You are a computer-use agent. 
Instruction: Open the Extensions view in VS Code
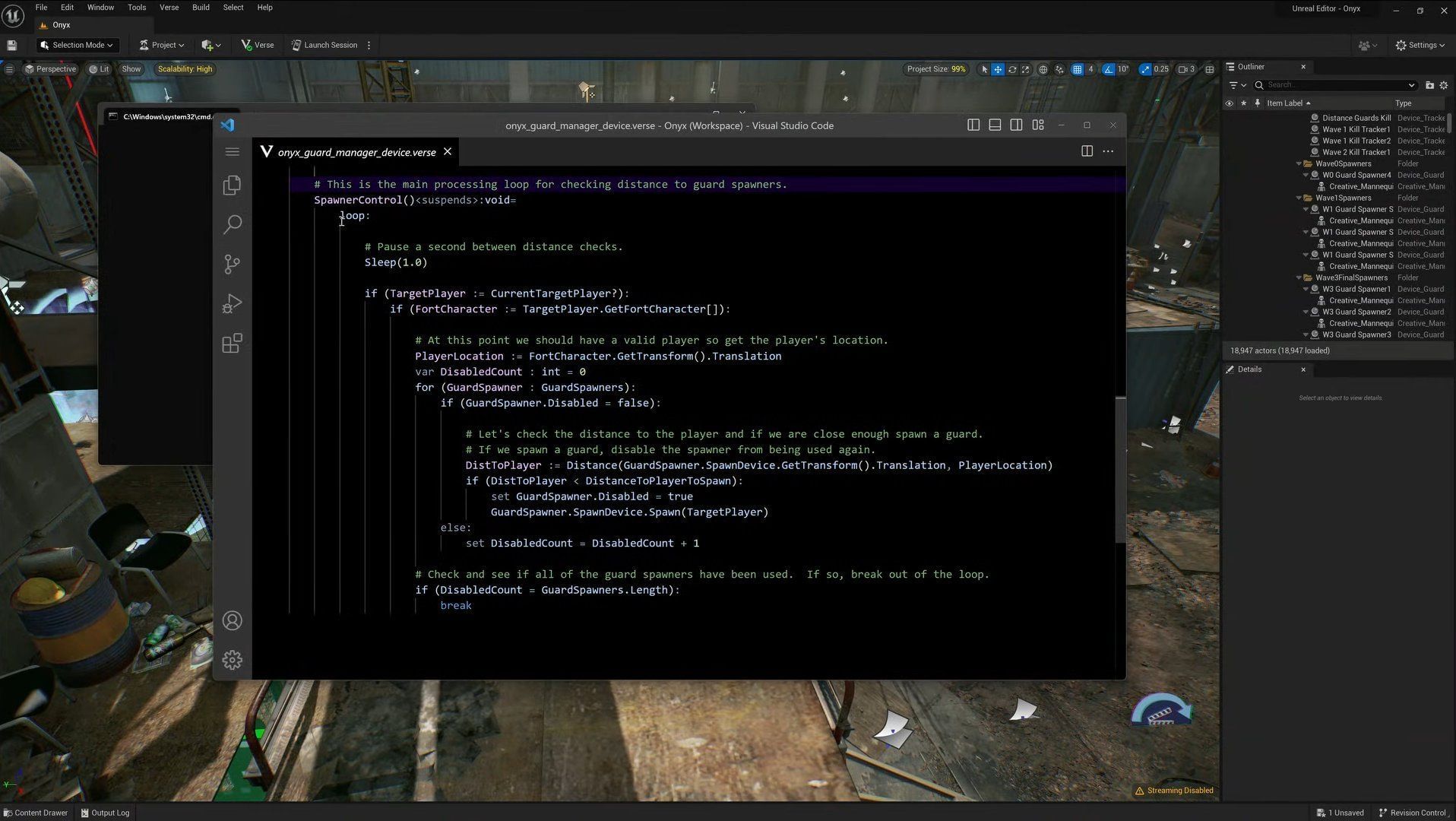point(232,344)
